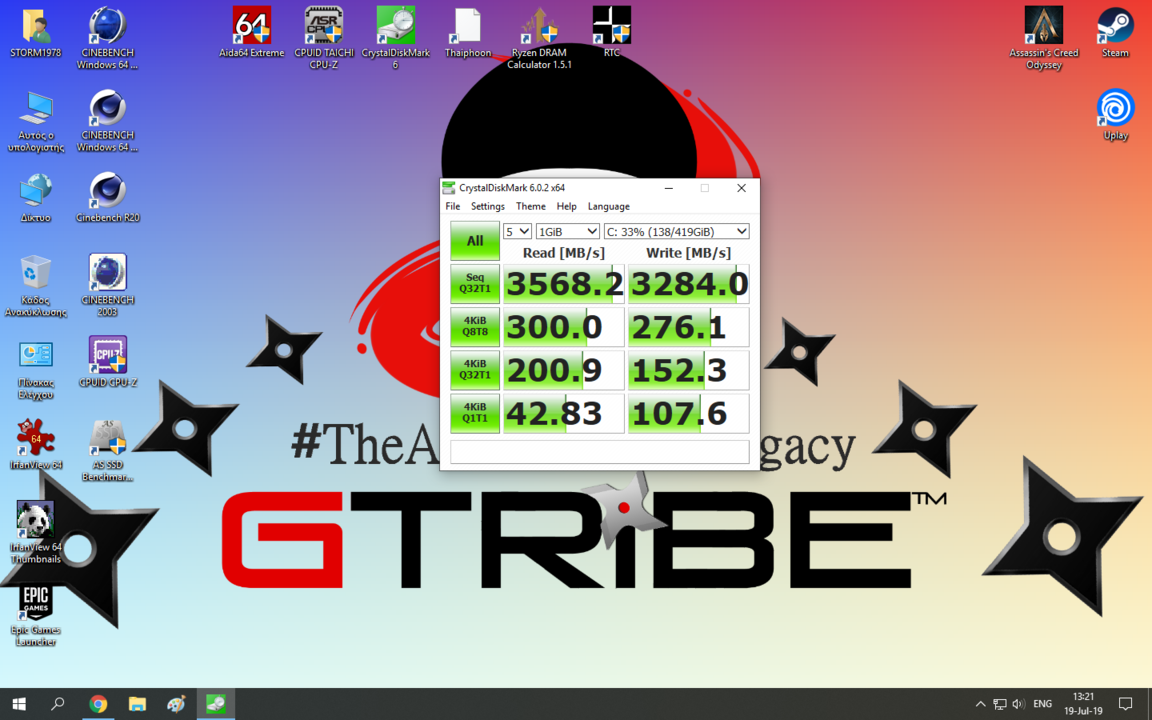Open the Language menu
1152x720 pixels.
coord(608,206)
